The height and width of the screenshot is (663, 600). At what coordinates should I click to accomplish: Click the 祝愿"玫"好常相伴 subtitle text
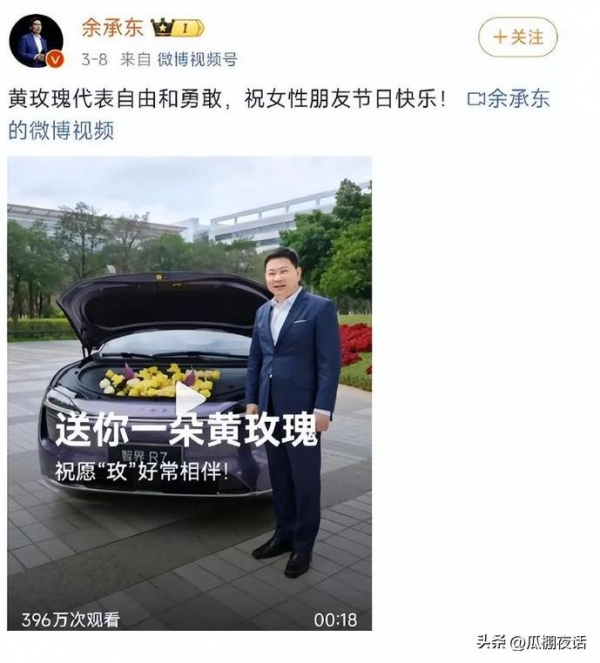click(142, 471)
